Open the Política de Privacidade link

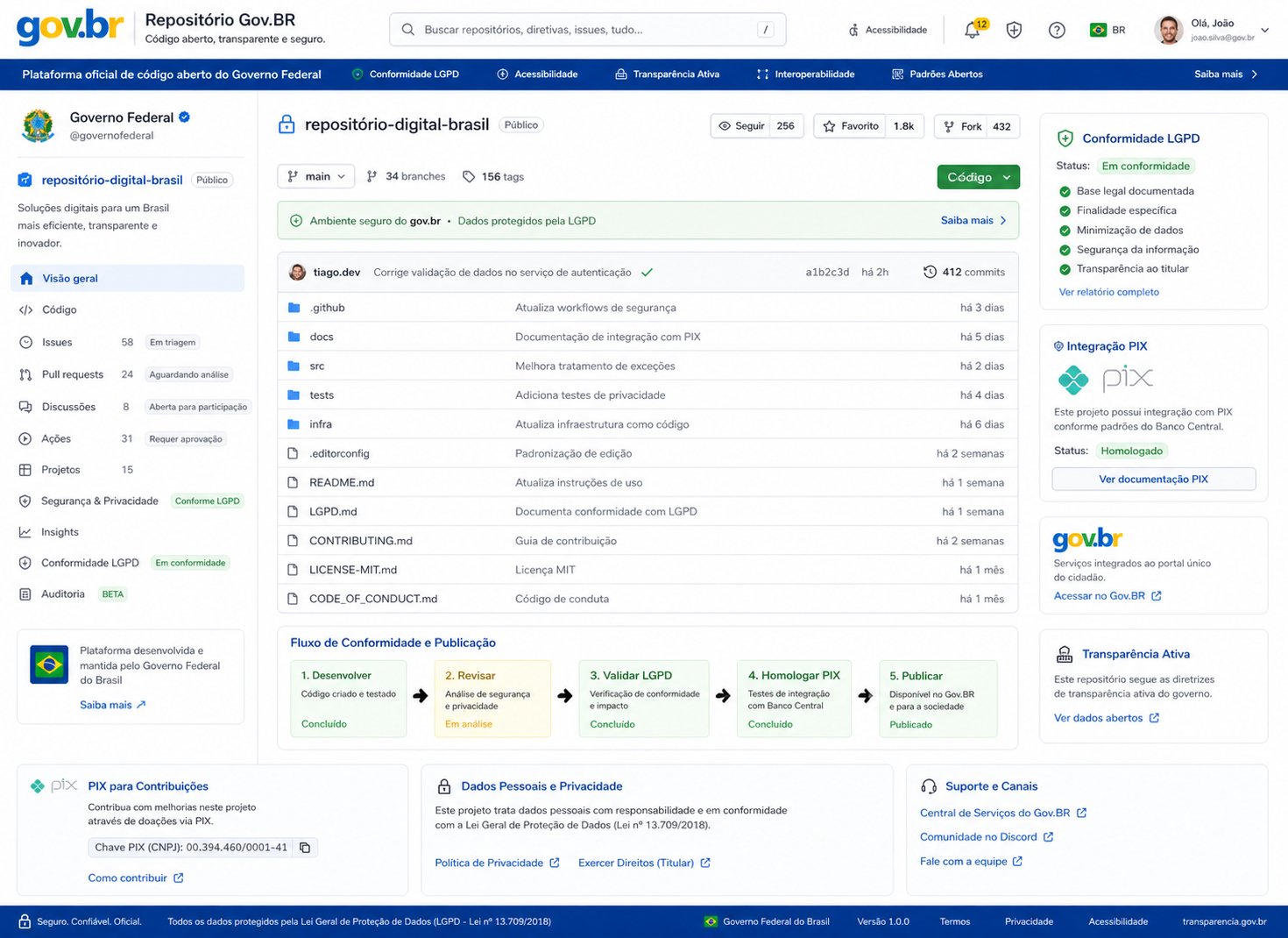(x=497, y=863)
